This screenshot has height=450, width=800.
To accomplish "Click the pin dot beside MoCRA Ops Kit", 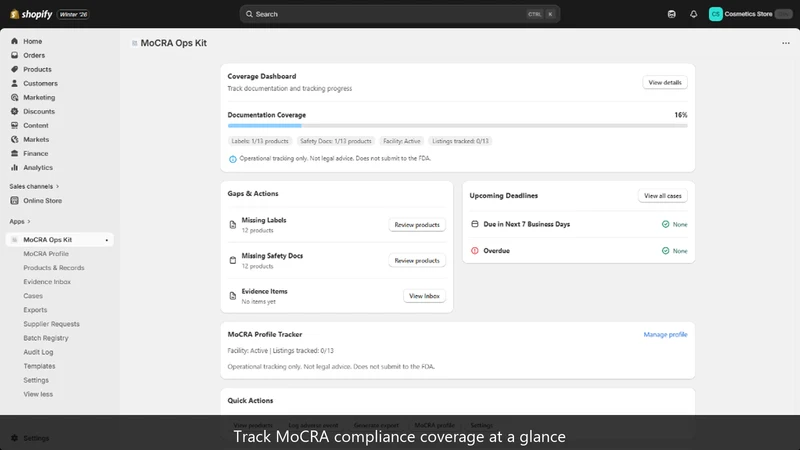I will [107, 240].
